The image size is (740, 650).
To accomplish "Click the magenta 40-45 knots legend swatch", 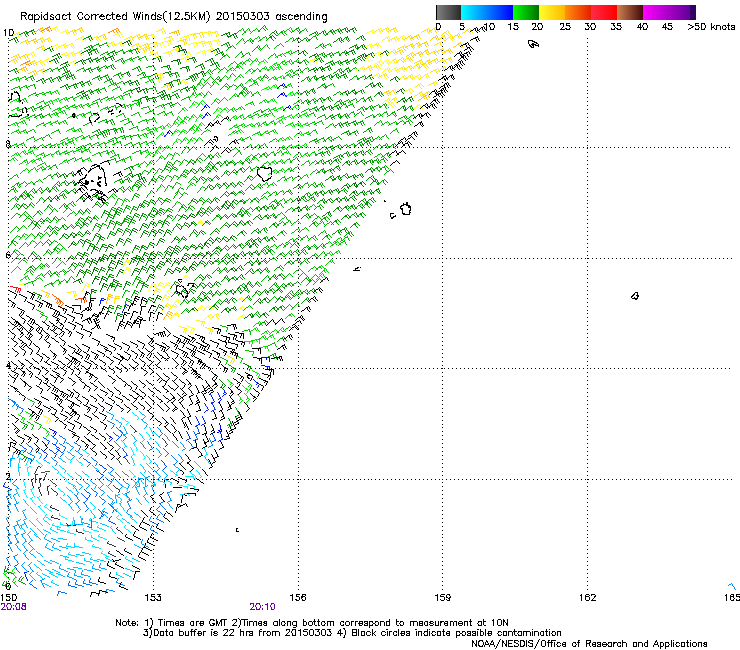I will click(x=656, y=12).
